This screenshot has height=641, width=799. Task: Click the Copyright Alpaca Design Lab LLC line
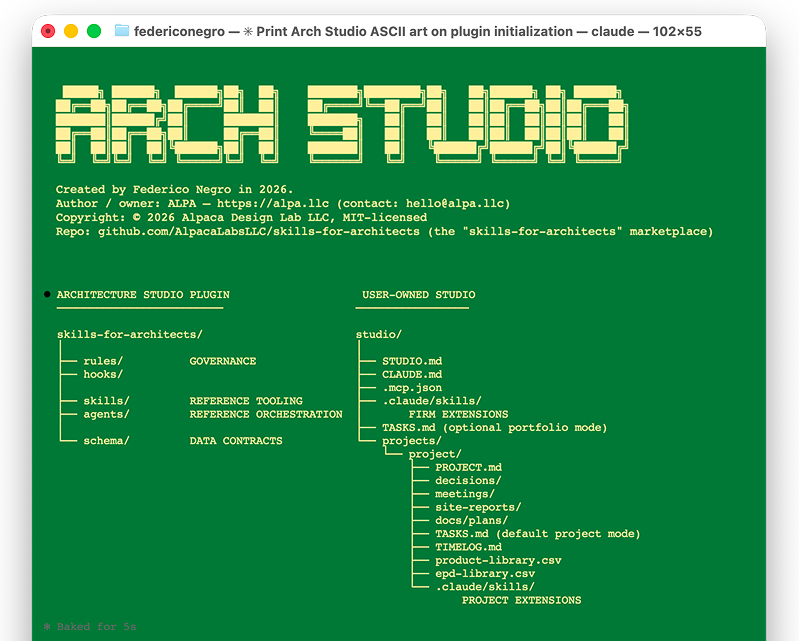click(241, 218)
